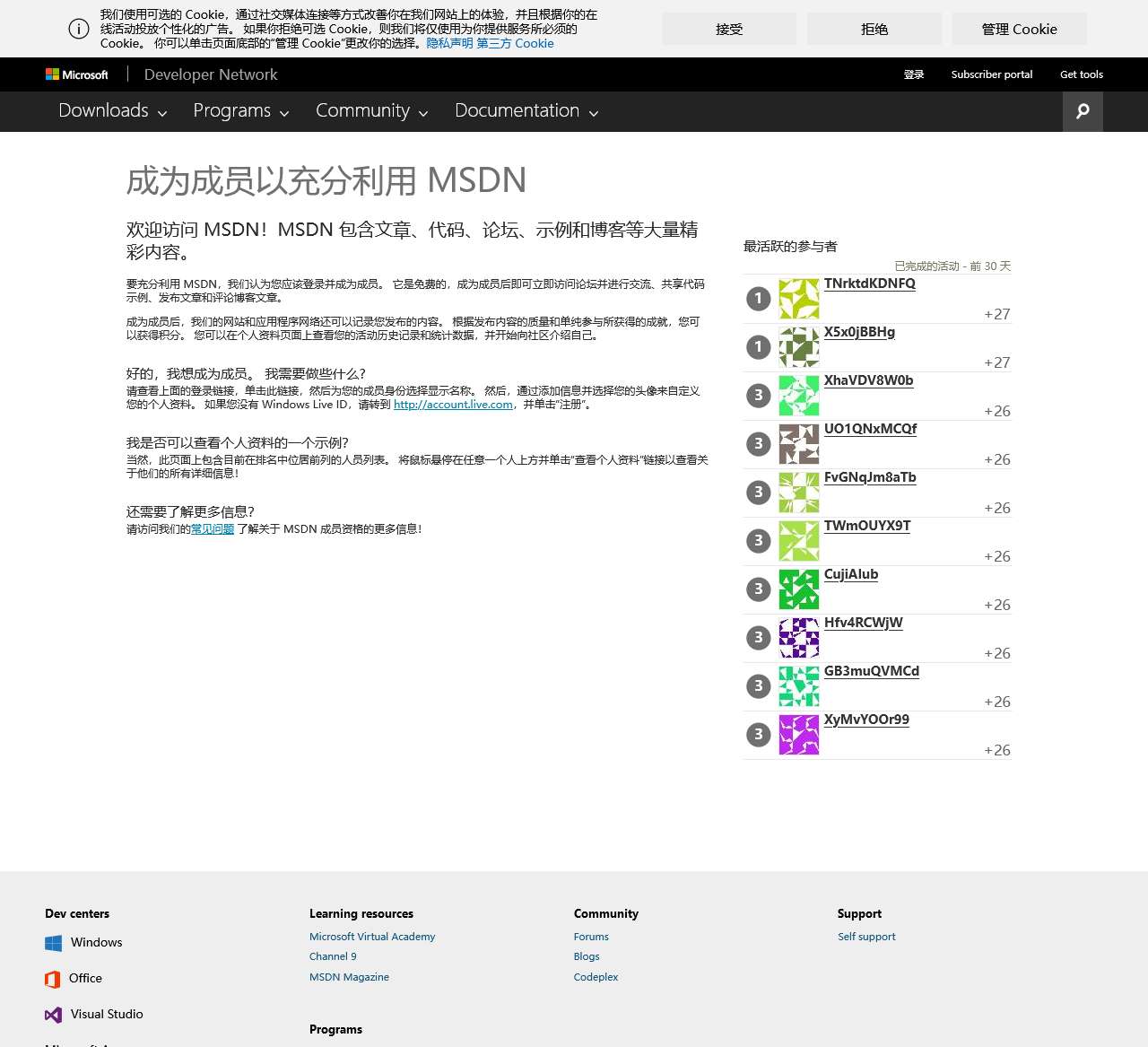This screenshot has width=1148, height=1047.
Task: Open the Community dropdown menu
Action: 371,111
